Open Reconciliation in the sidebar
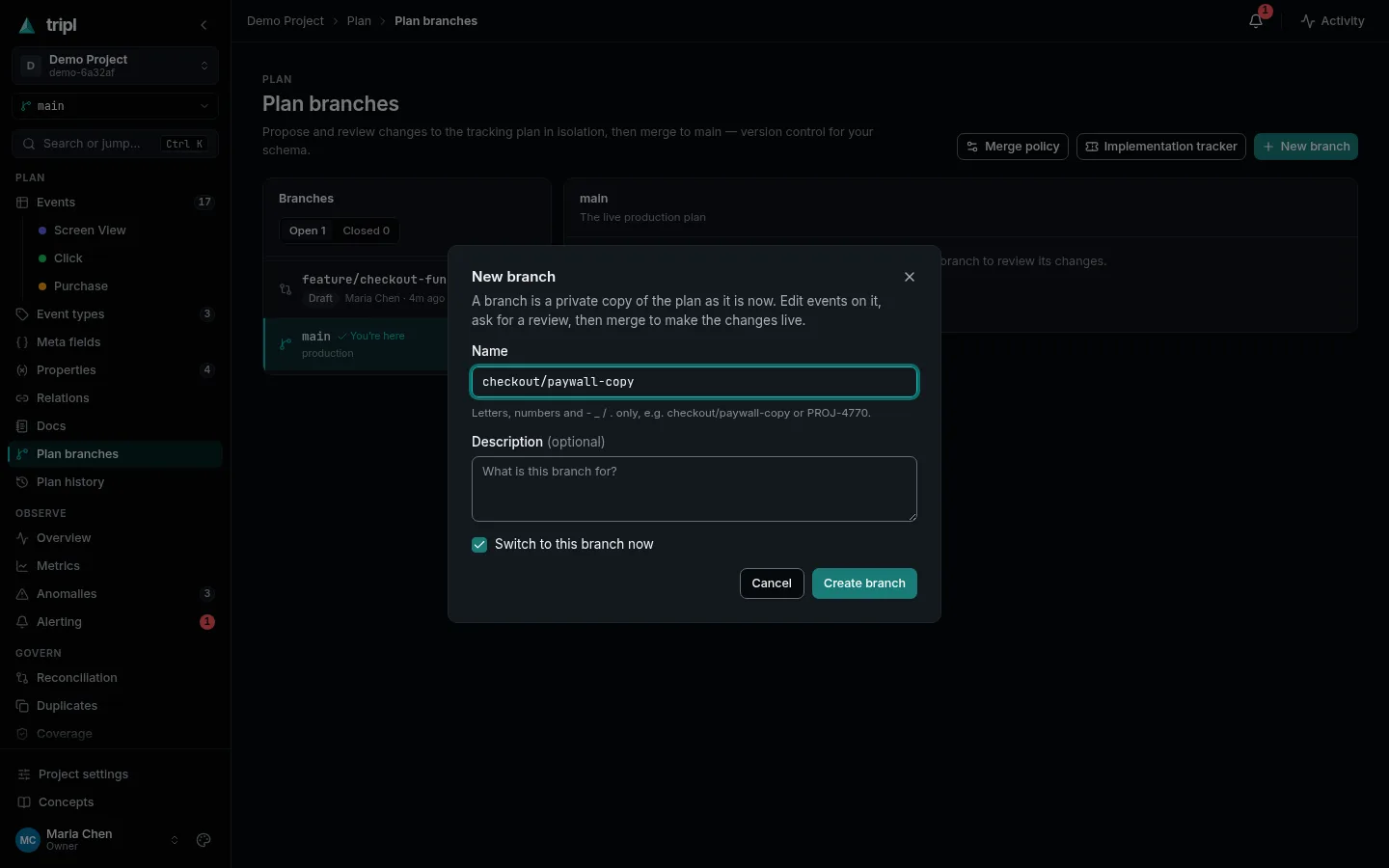 point(116,678)
